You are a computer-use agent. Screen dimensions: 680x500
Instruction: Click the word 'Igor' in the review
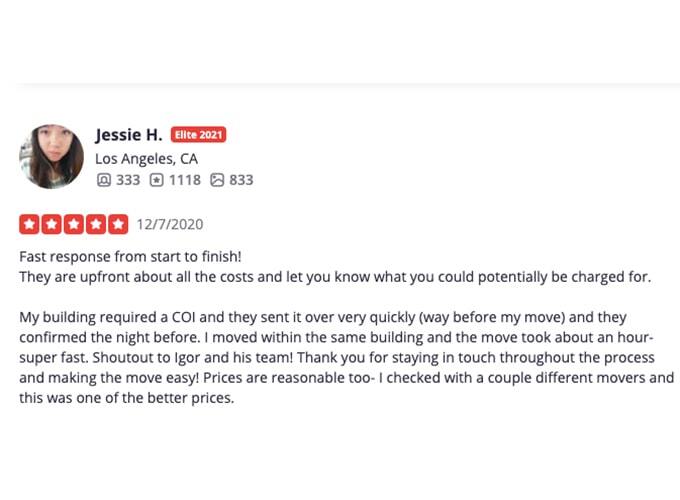click(x=187, y=358)
